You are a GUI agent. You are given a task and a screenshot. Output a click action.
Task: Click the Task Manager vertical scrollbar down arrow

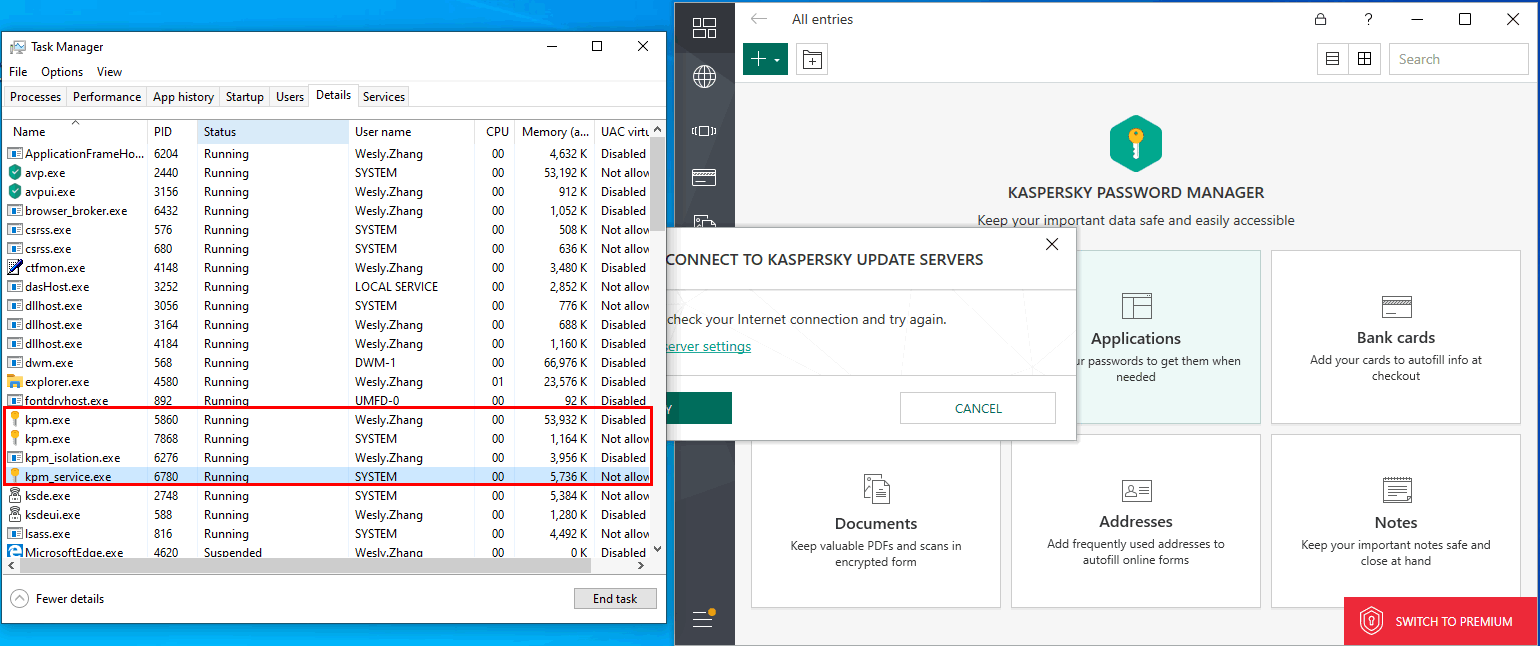point(657,549)
